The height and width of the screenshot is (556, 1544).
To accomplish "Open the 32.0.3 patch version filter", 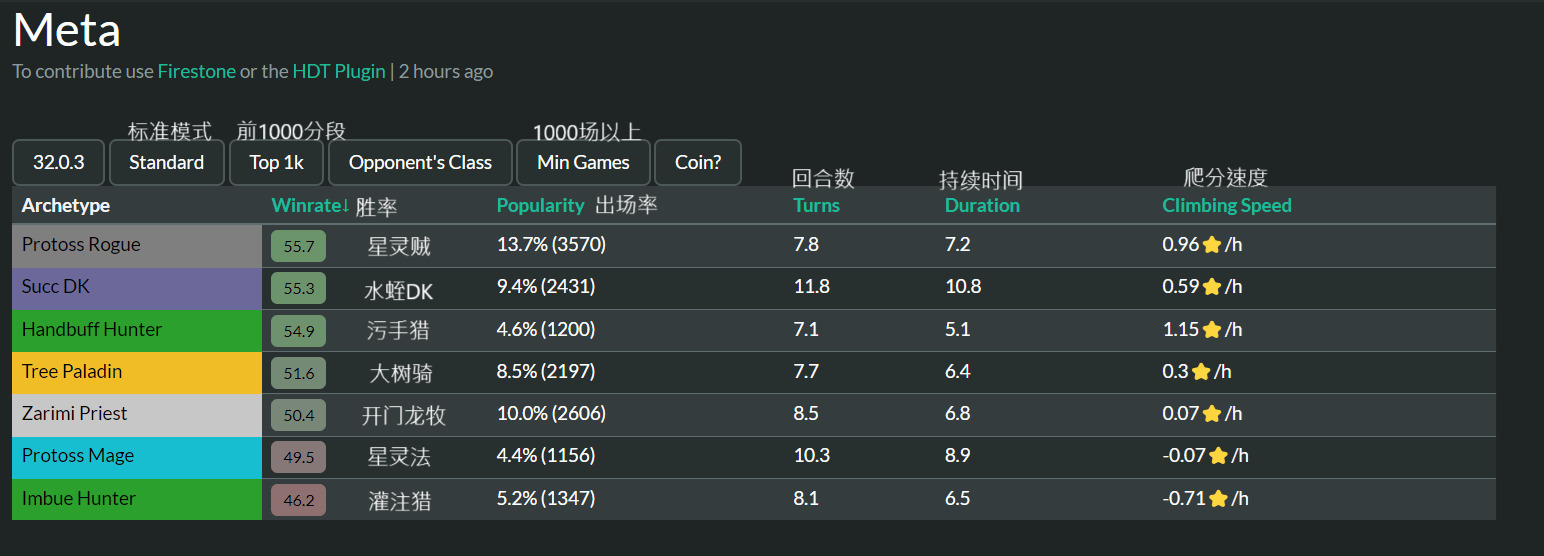I will coord(58,162).
